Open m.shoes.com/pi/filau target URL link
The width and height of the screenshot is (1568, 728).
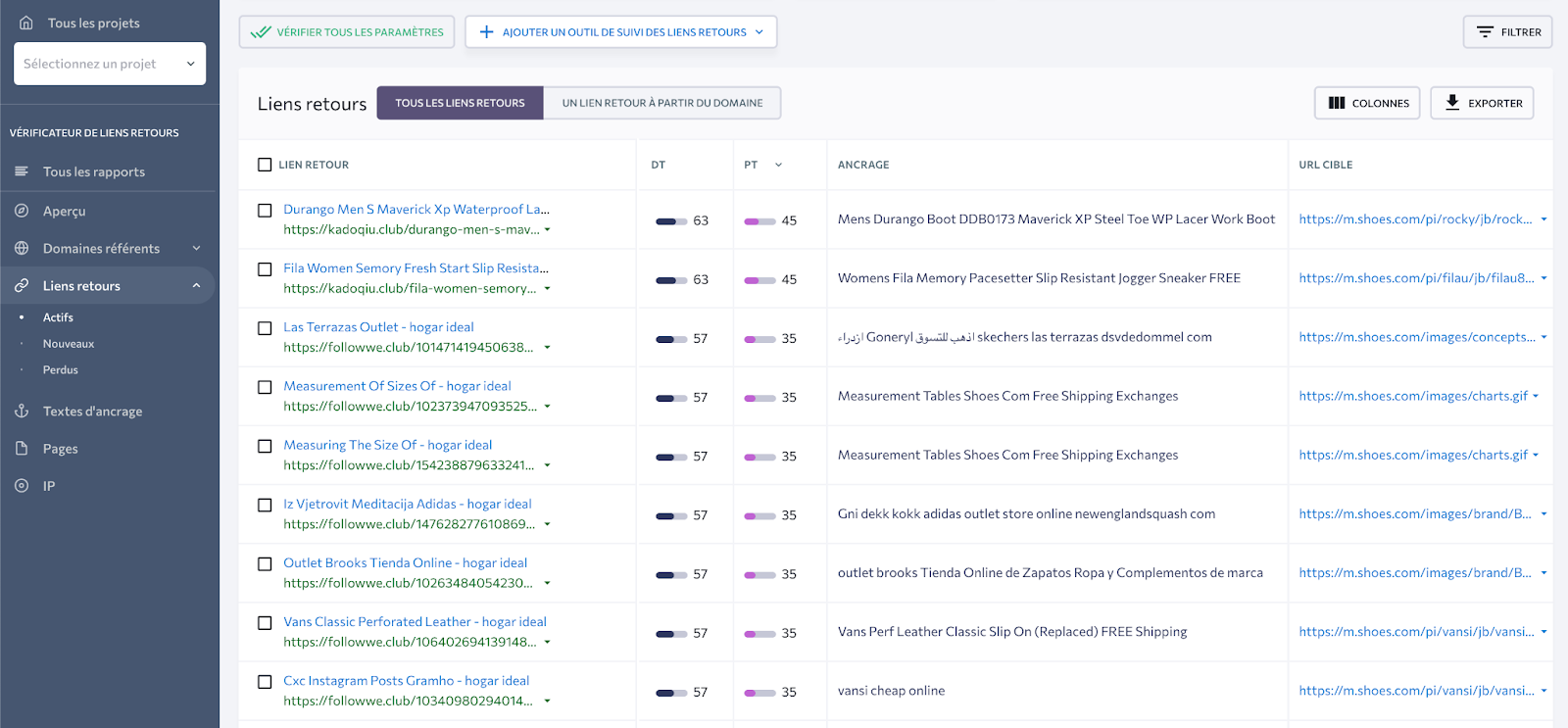point(1416,278)
